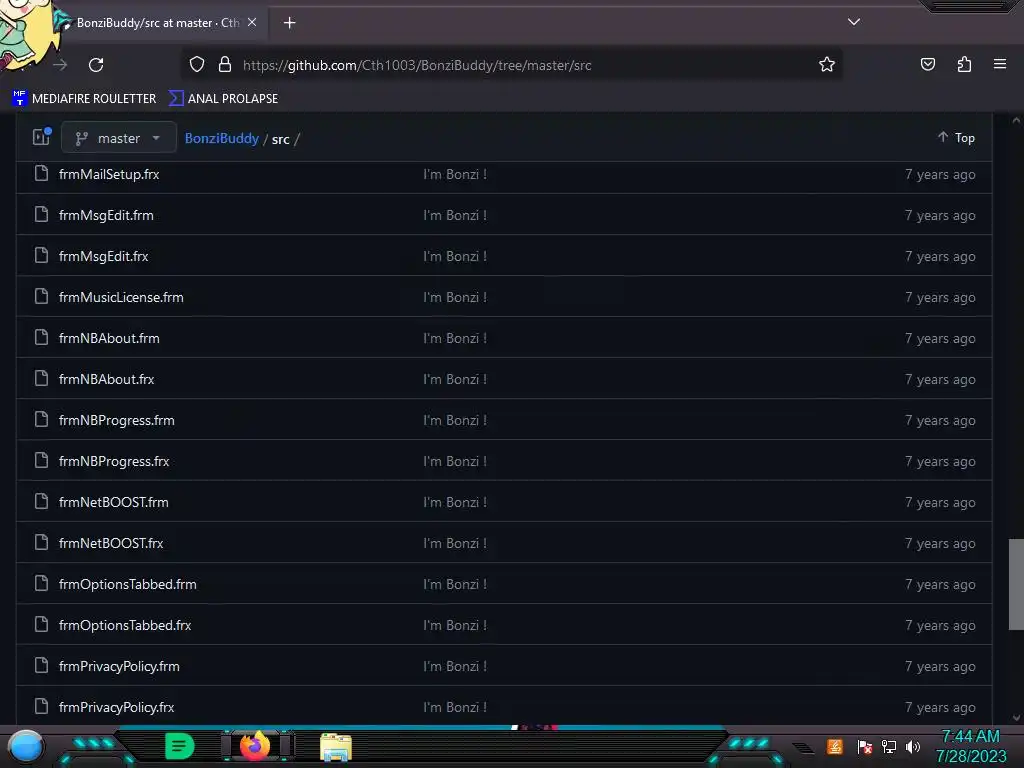Open file frmMsgEdit.frm
The width and height of the screenshot is (1024, 768).
click(106, 216)
